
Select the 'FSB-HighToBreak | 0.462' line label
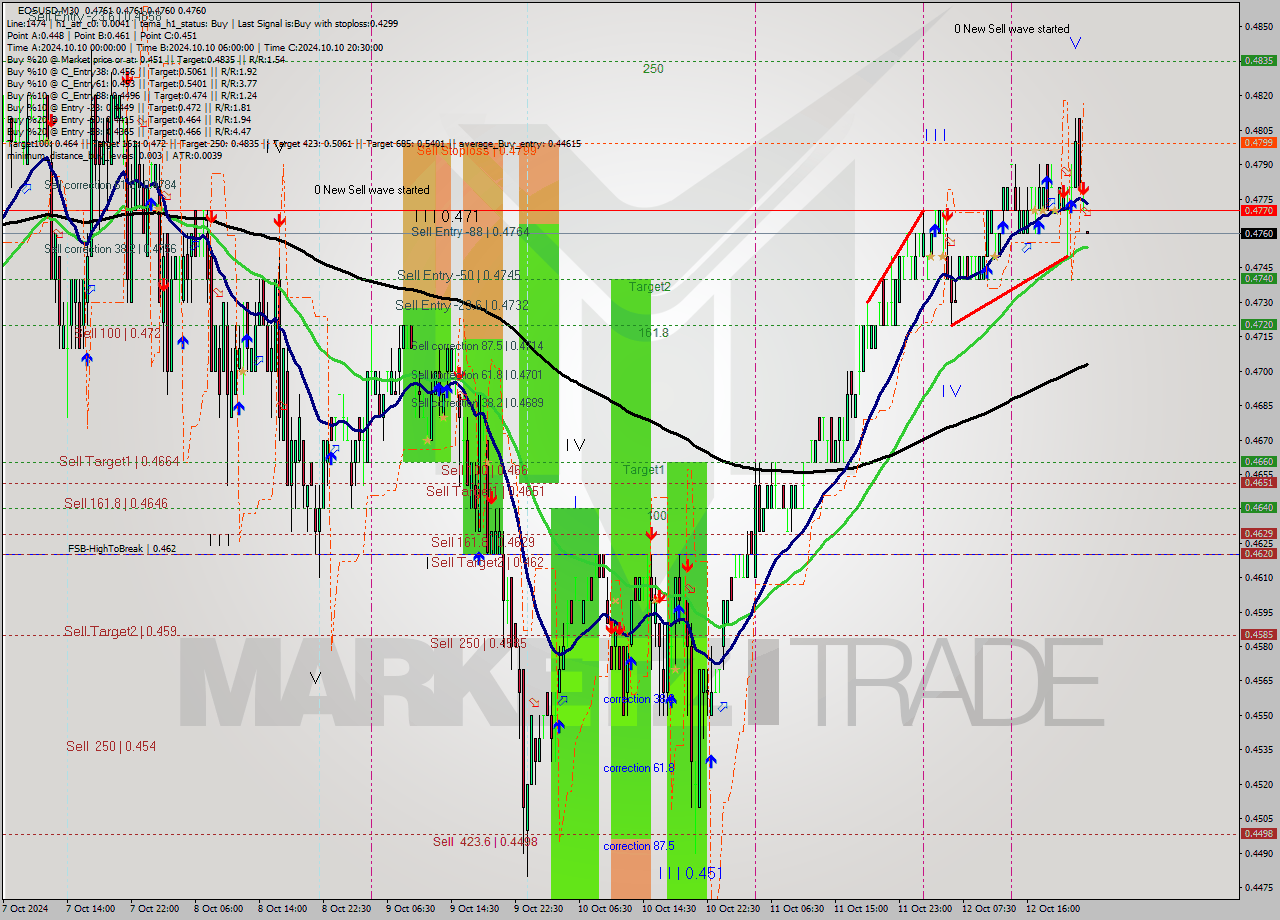122,549
